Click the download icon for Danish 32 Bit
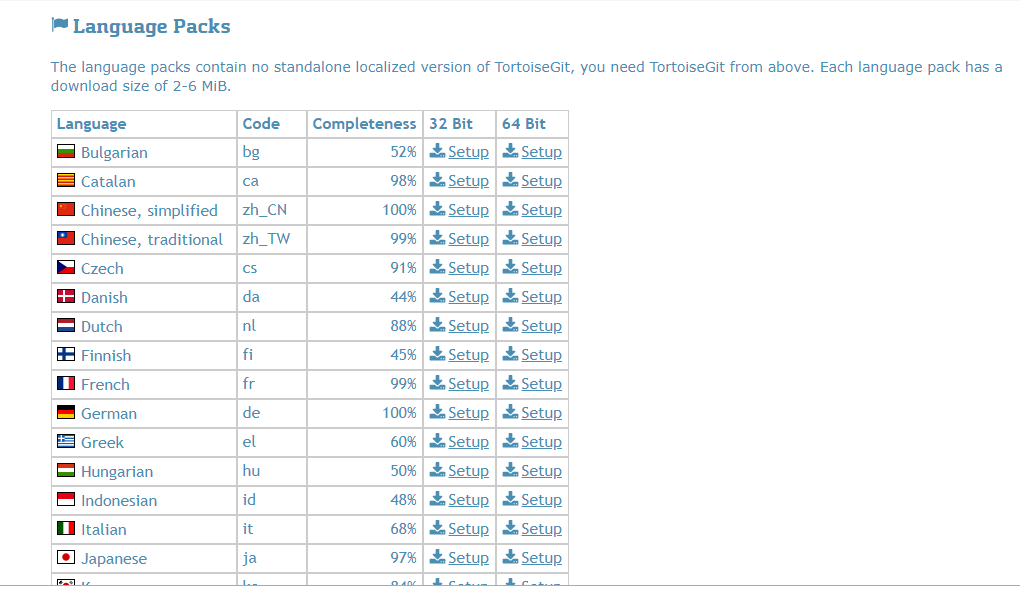 point(438,295)
